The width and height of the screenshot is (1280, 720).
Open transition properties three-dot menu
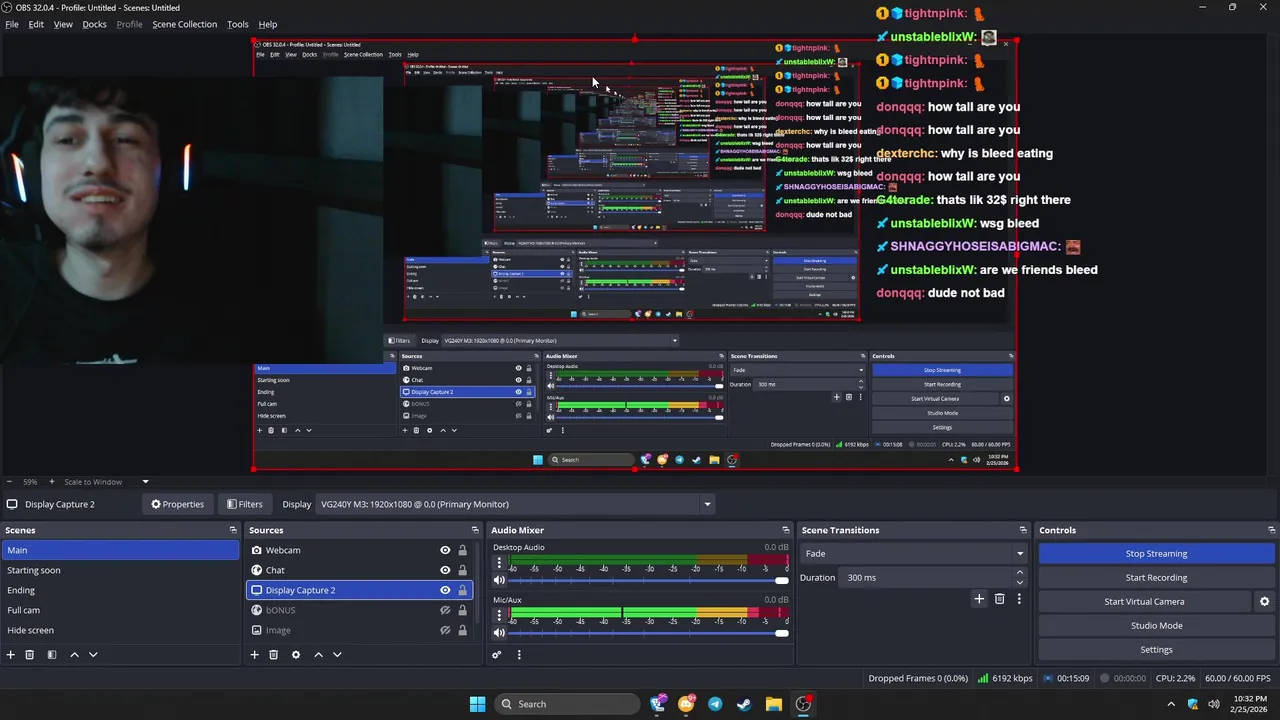coord(1019,598)
